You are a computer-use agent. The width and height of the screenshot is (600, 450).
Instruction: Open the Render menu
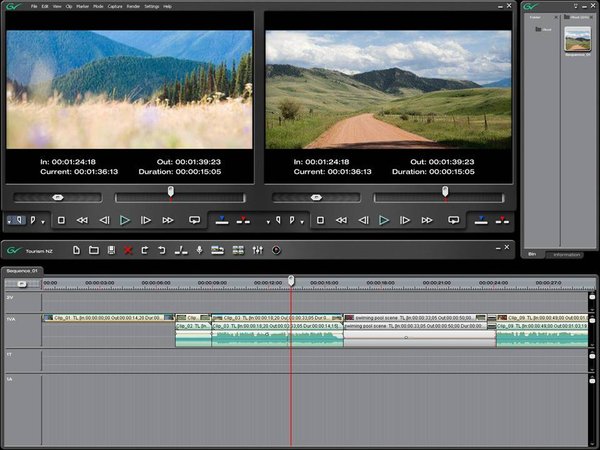click(x=132, y=7)
